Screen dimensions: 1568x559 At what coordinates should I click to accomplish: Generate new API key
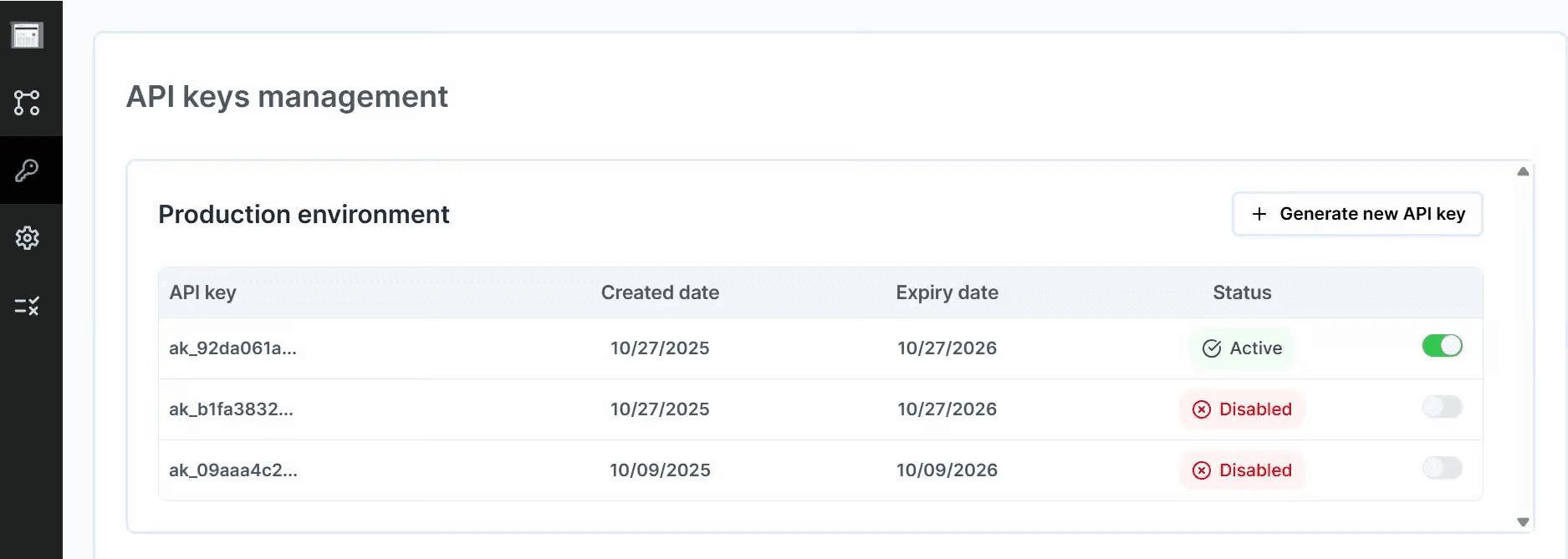tap(1357, 214)
